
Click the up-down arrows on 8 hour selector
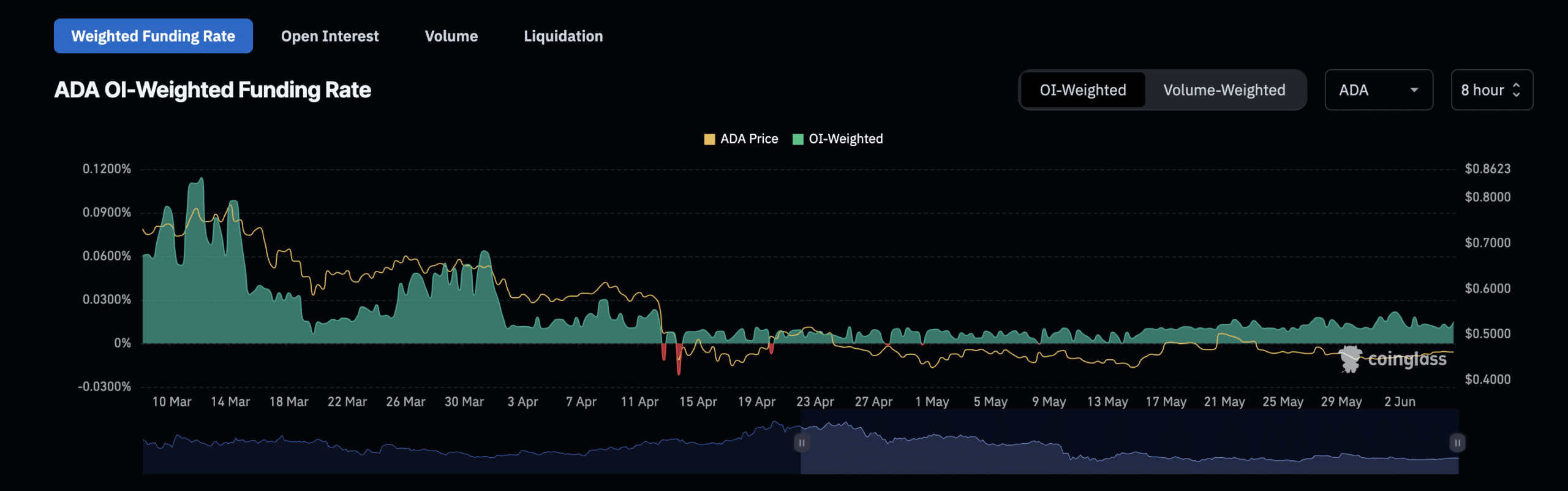pos(1516,90)
